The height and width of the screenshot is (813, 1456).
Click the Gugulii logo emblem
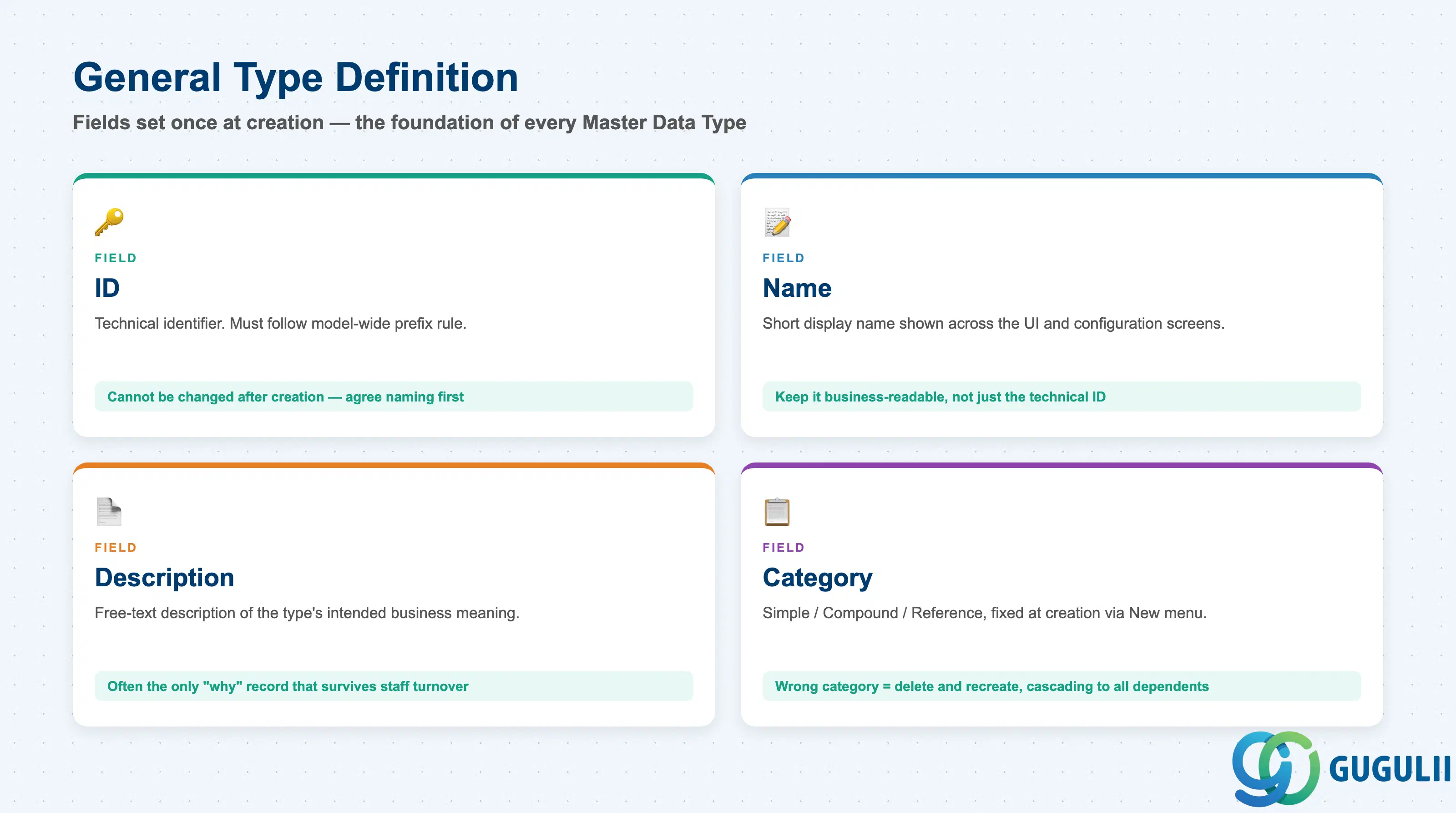[x=1276, y=768]
